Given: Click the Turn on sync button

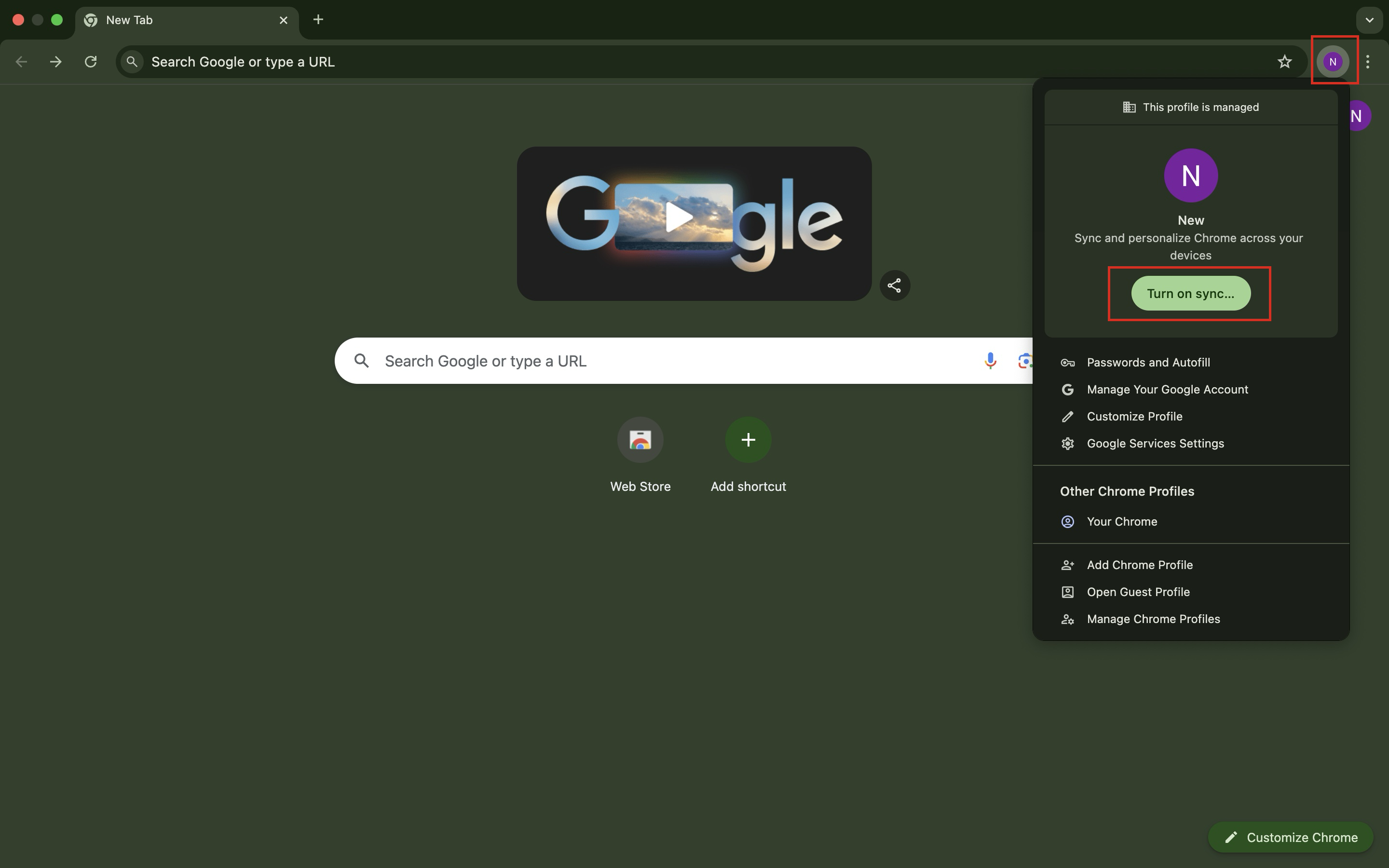Looking at the screenshot, I should [1190, 293].
